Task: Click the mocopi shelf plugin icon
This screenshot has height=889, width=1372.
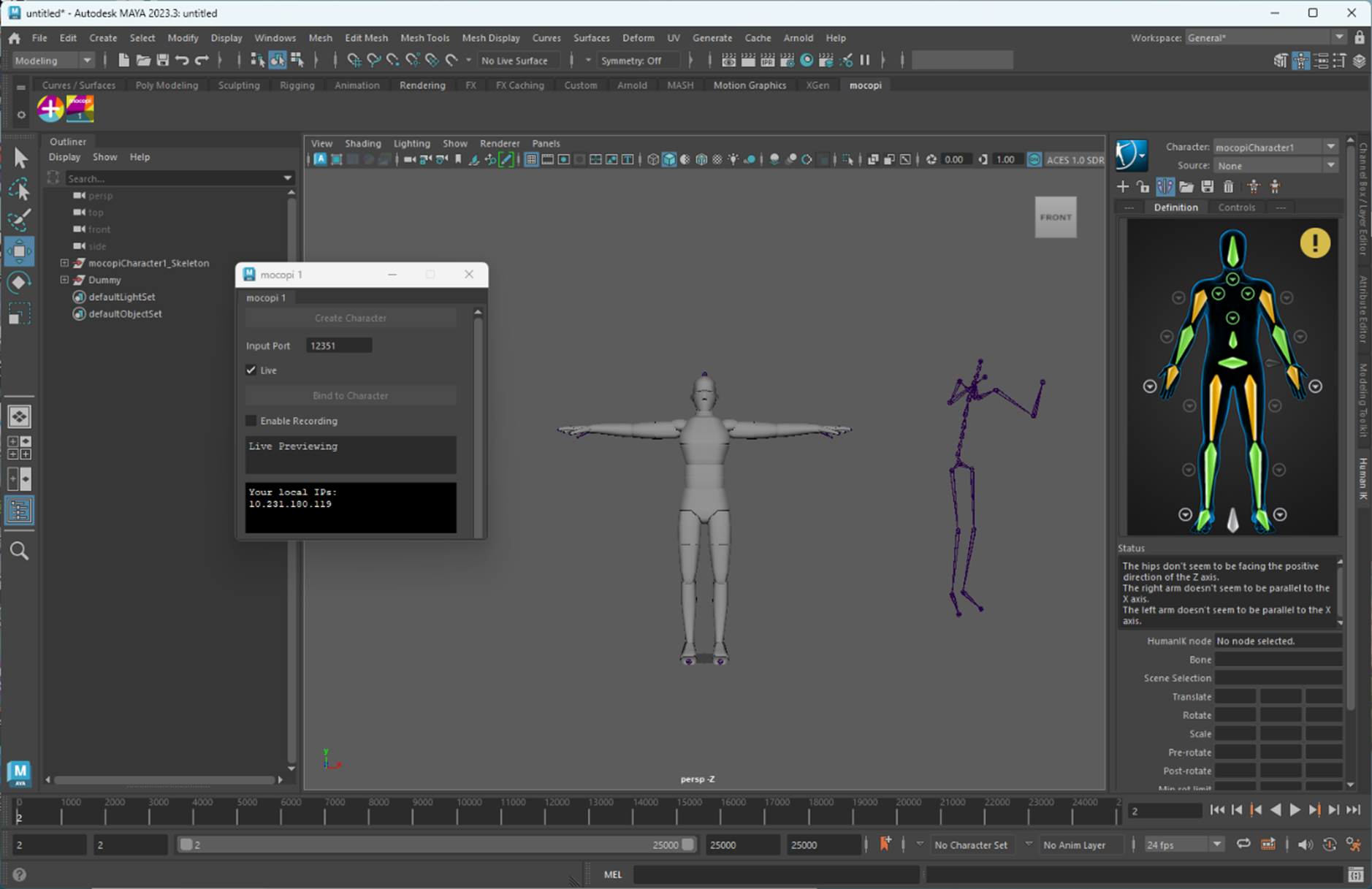Action: point(80,109)
